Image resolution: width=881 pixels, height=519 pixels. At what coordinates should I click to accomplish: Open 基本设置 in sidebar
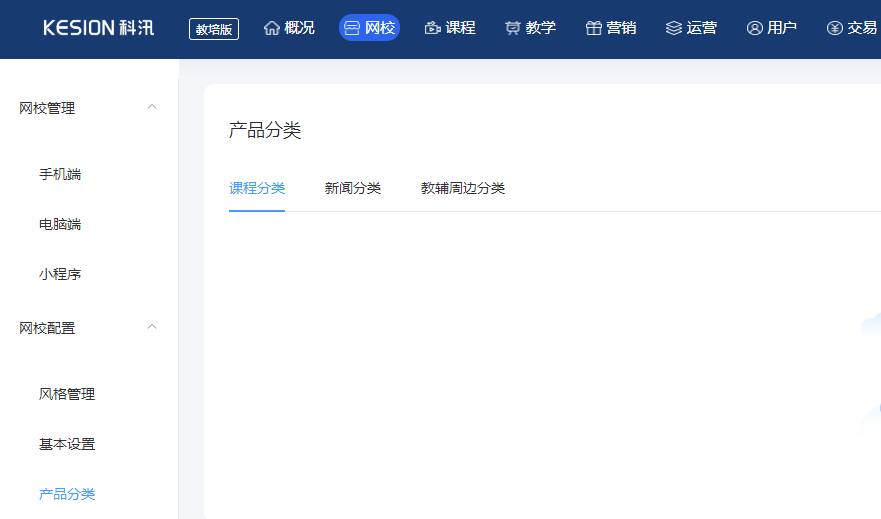pyautogui.click(x=67, y=444)
